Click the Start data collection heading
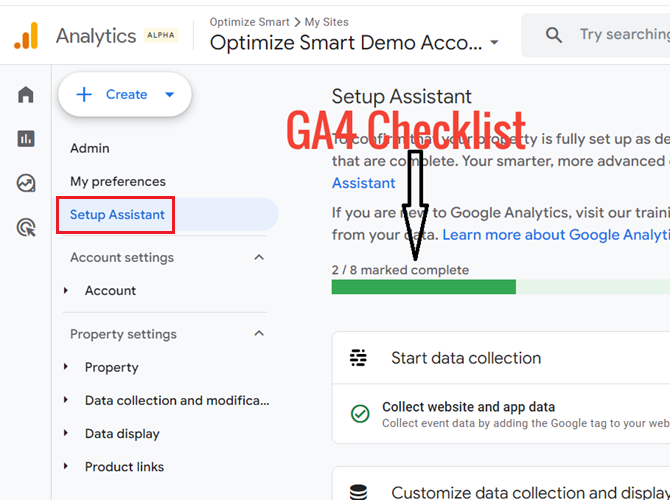The width and height of the screenshot is (670, 500). point(466,358)
